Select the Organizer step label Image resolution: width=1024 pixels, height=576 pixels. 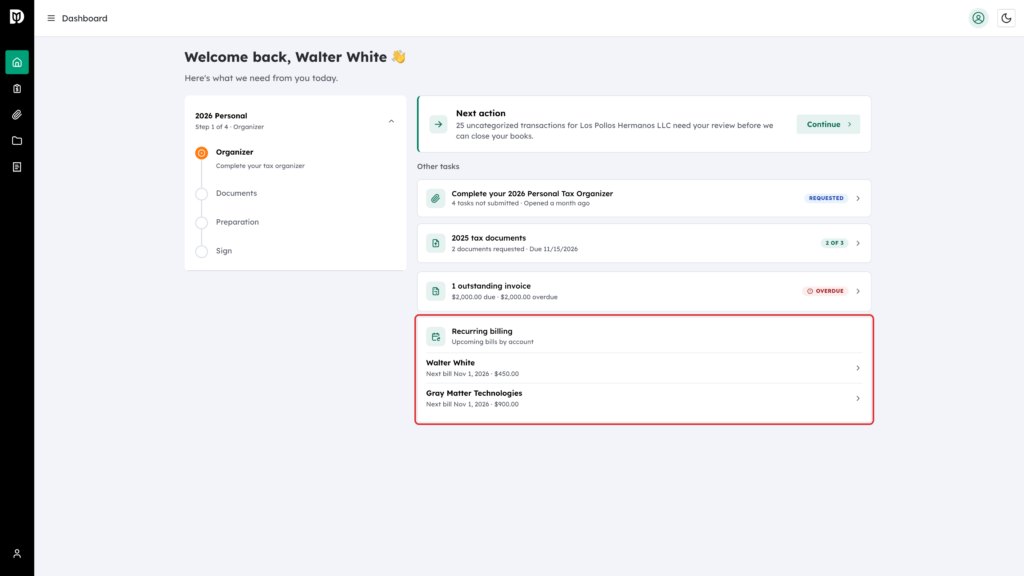(x=234, y=152)
